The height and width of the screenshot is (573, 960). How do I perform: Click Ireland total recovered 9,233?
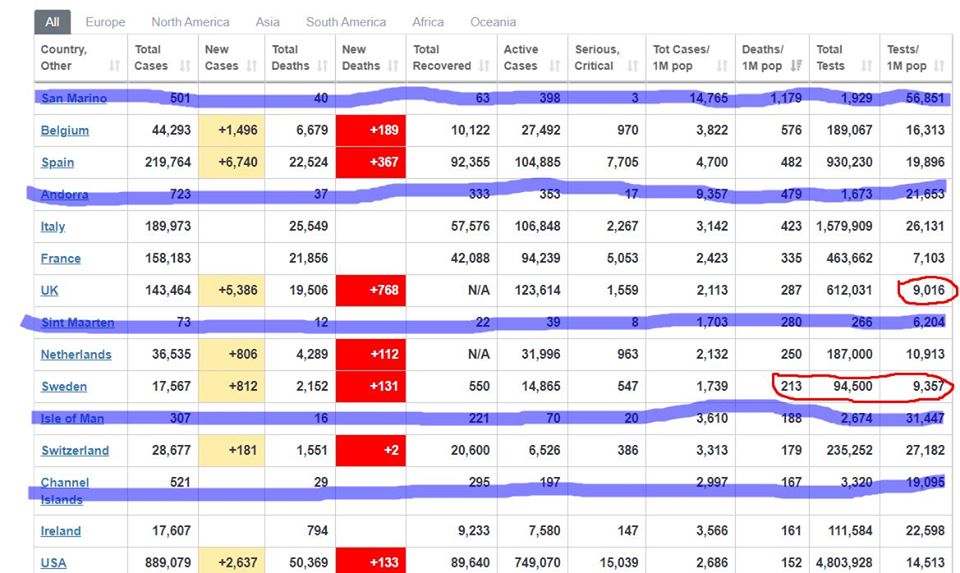(474, 531)
